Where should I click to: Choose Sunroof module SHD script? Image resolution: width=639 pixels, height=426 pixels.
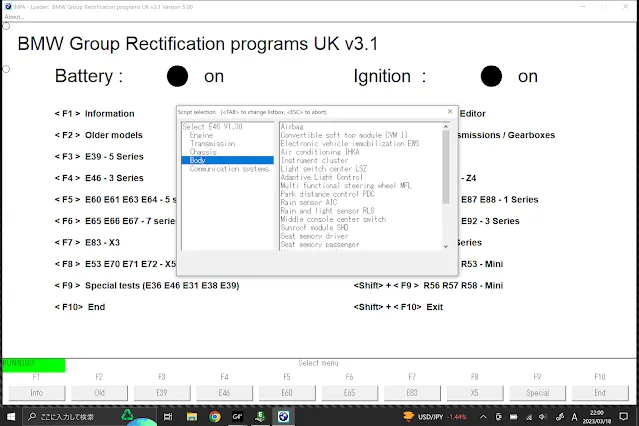[314, 228]
